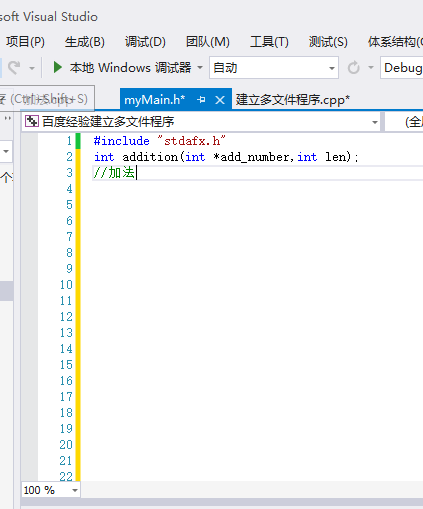Expand the dropdown next to refresh icon

(371, 68)
